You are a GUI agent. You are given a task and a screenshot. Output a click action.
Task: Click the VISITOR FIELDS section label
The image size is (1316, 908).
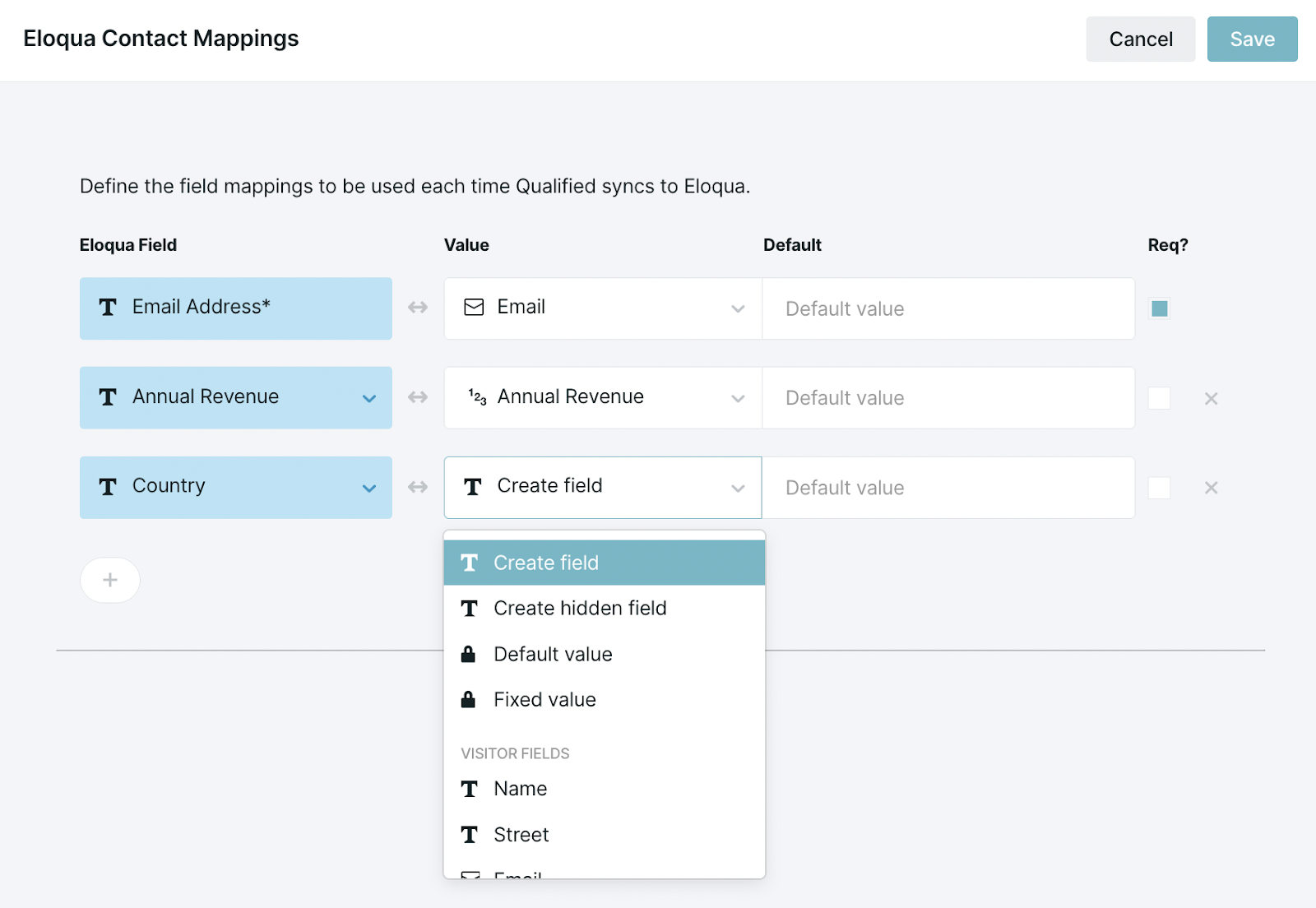(515, 753)
